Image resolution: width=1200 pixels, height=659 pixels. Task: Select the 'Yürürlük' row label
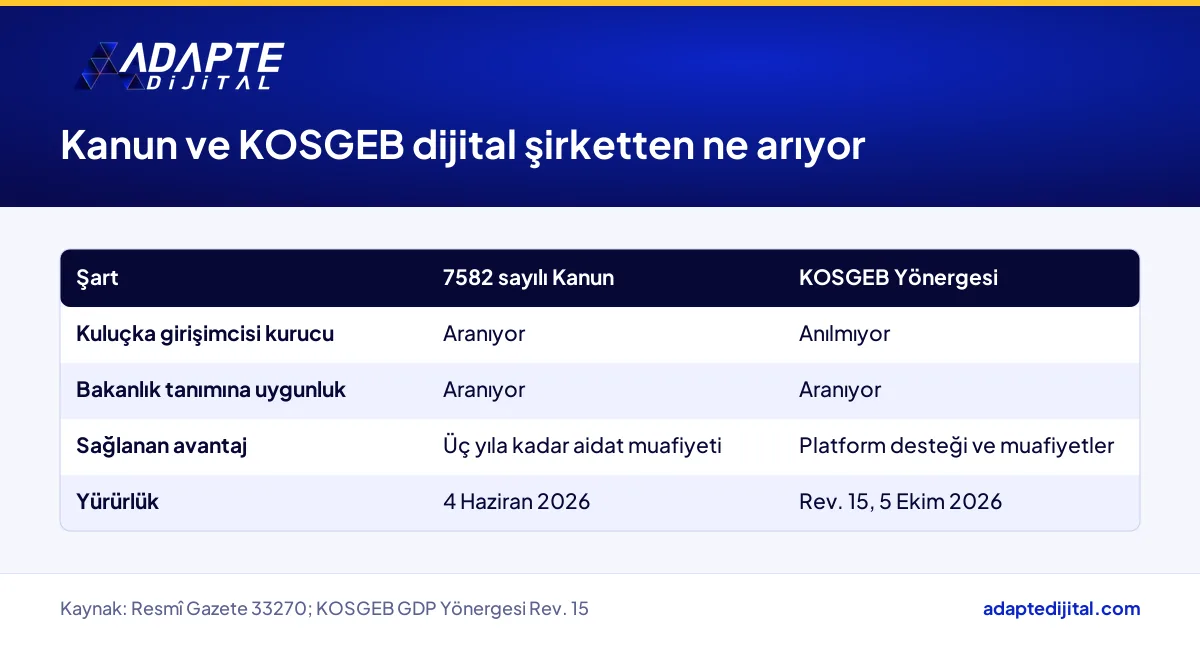point(117,502)
